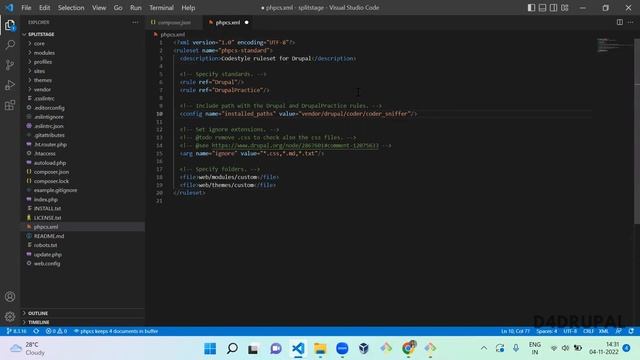640x360 pixels.
Task: Toggle the primary side bar layout icon
Action: tap(531, 8)
